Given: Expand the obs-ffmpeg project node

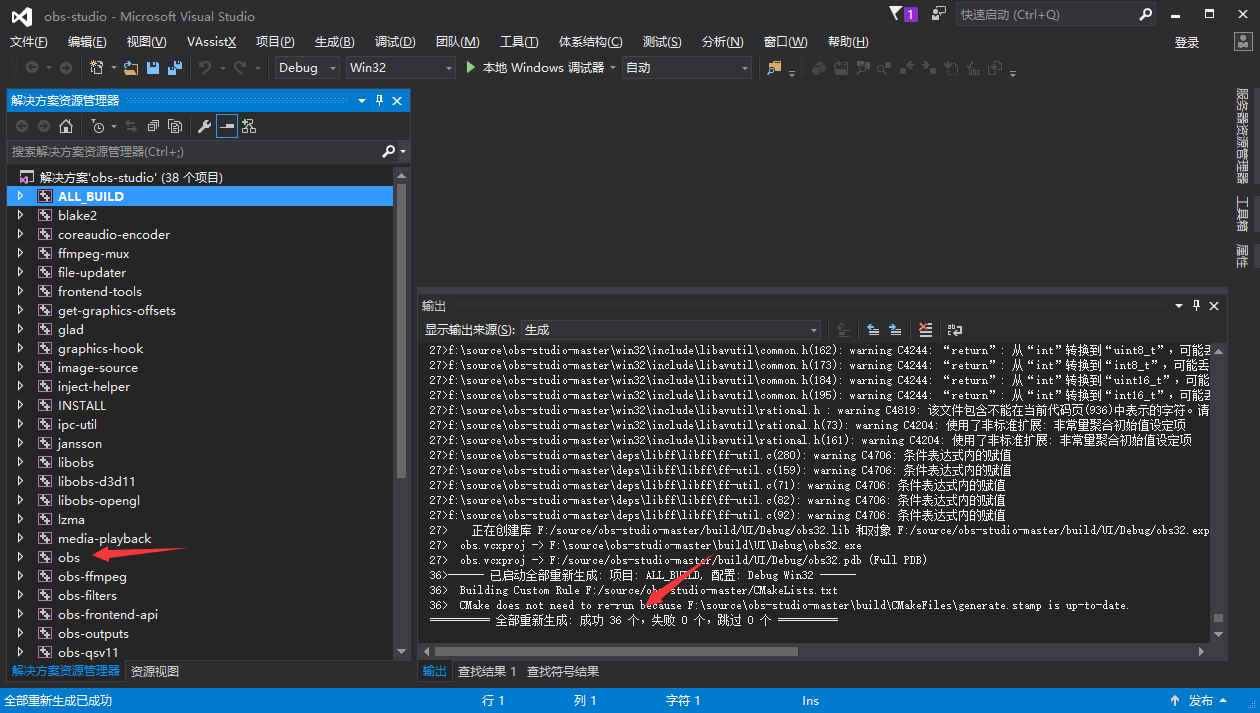Looking at the screenshot, I should (20, 577).
